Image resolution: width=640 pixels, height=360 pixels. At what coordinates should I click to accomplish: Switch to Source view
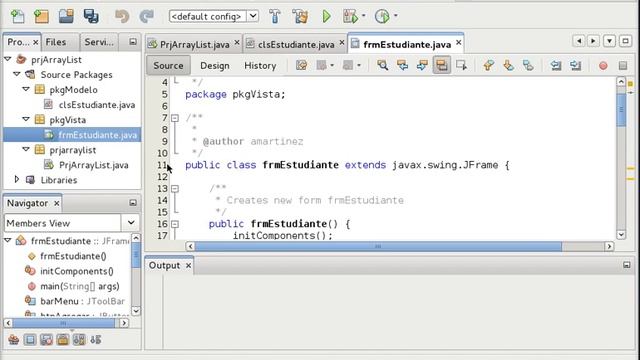(x=168, y=66)
